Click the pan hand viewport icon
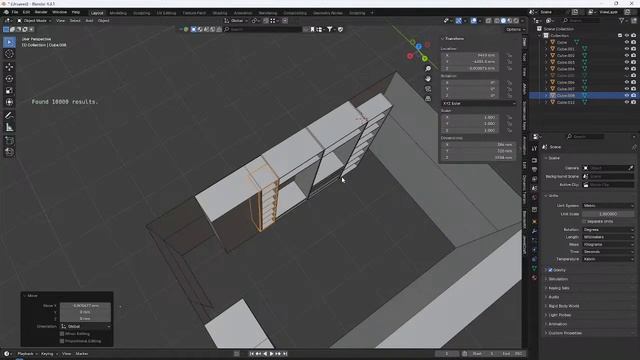640x360 pixels. (428, 78)
